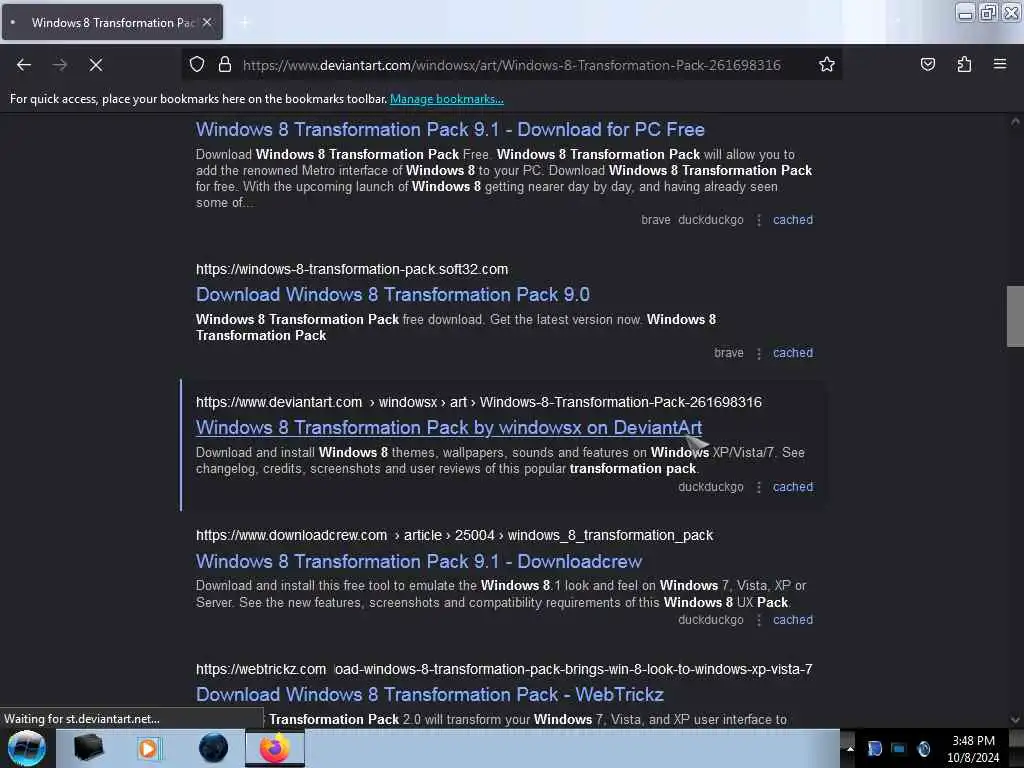Open black box app in taskbar
The width and height of the screenshot is (1024, 768).
(x=88, y=748)
